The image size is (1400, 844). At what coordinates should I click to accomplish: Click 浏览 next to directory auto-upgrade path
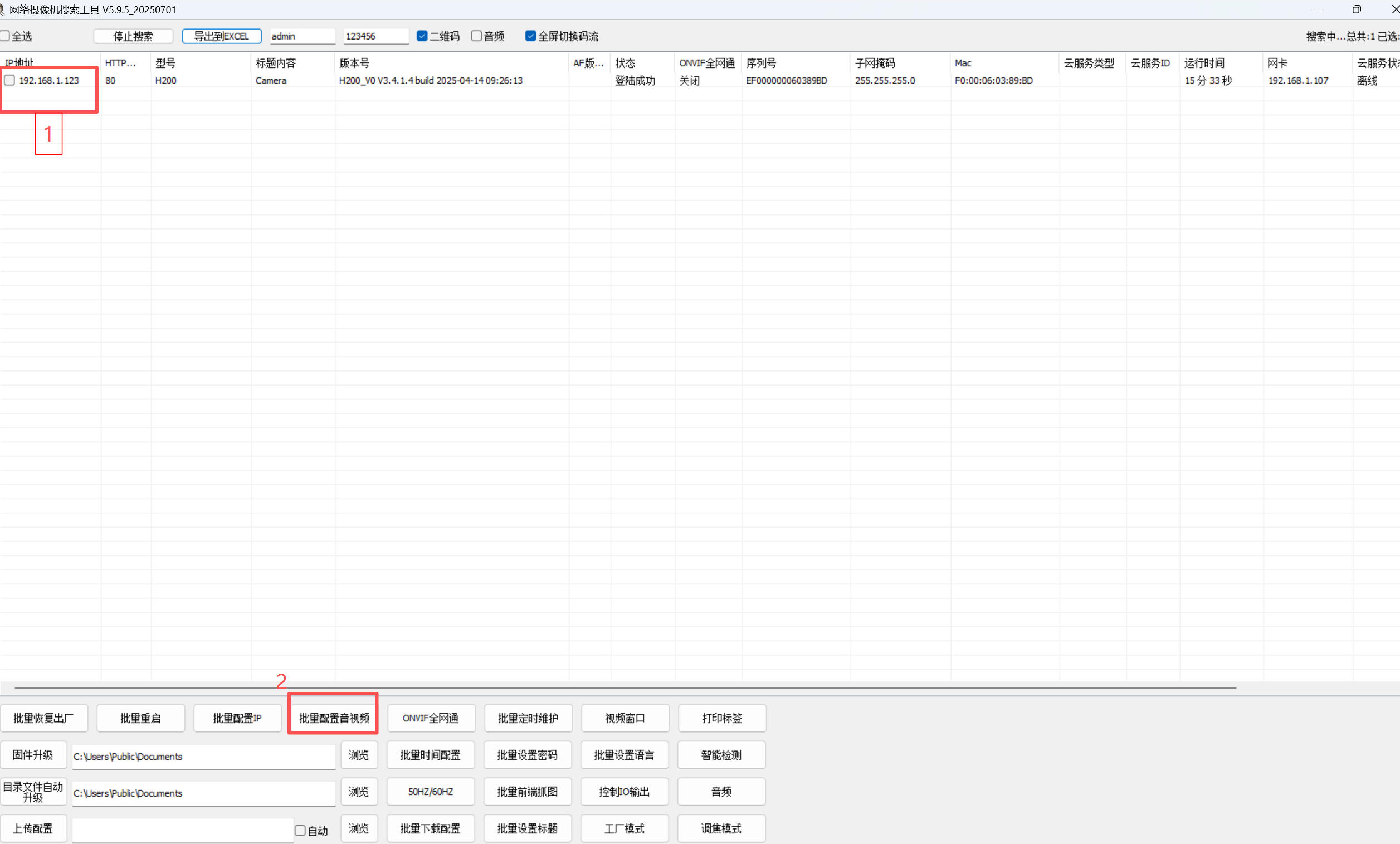[x=359, y=792]
